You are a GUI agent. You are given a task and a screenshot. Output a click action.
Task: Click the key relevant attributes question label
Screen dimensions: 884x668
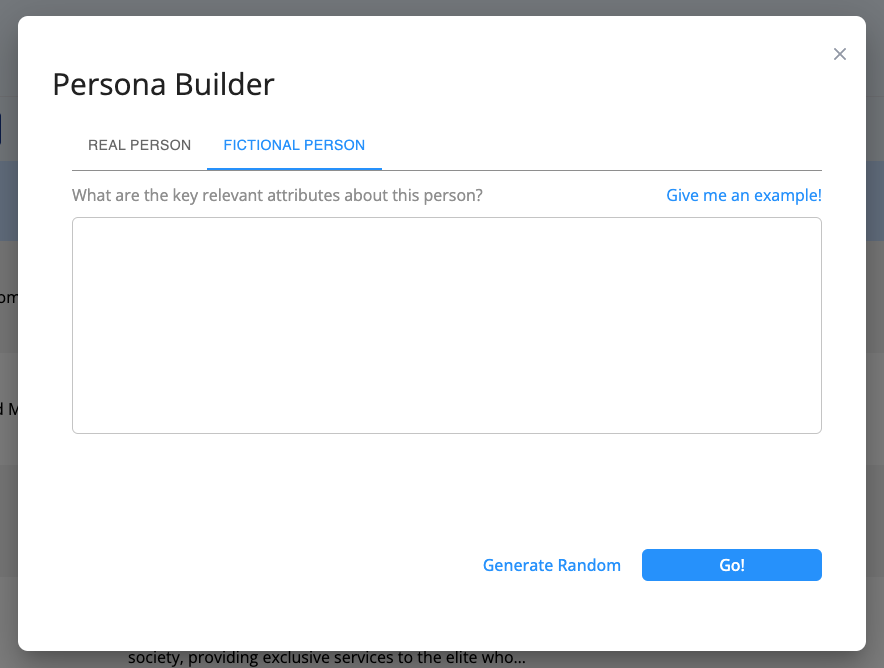click(277, 195)
